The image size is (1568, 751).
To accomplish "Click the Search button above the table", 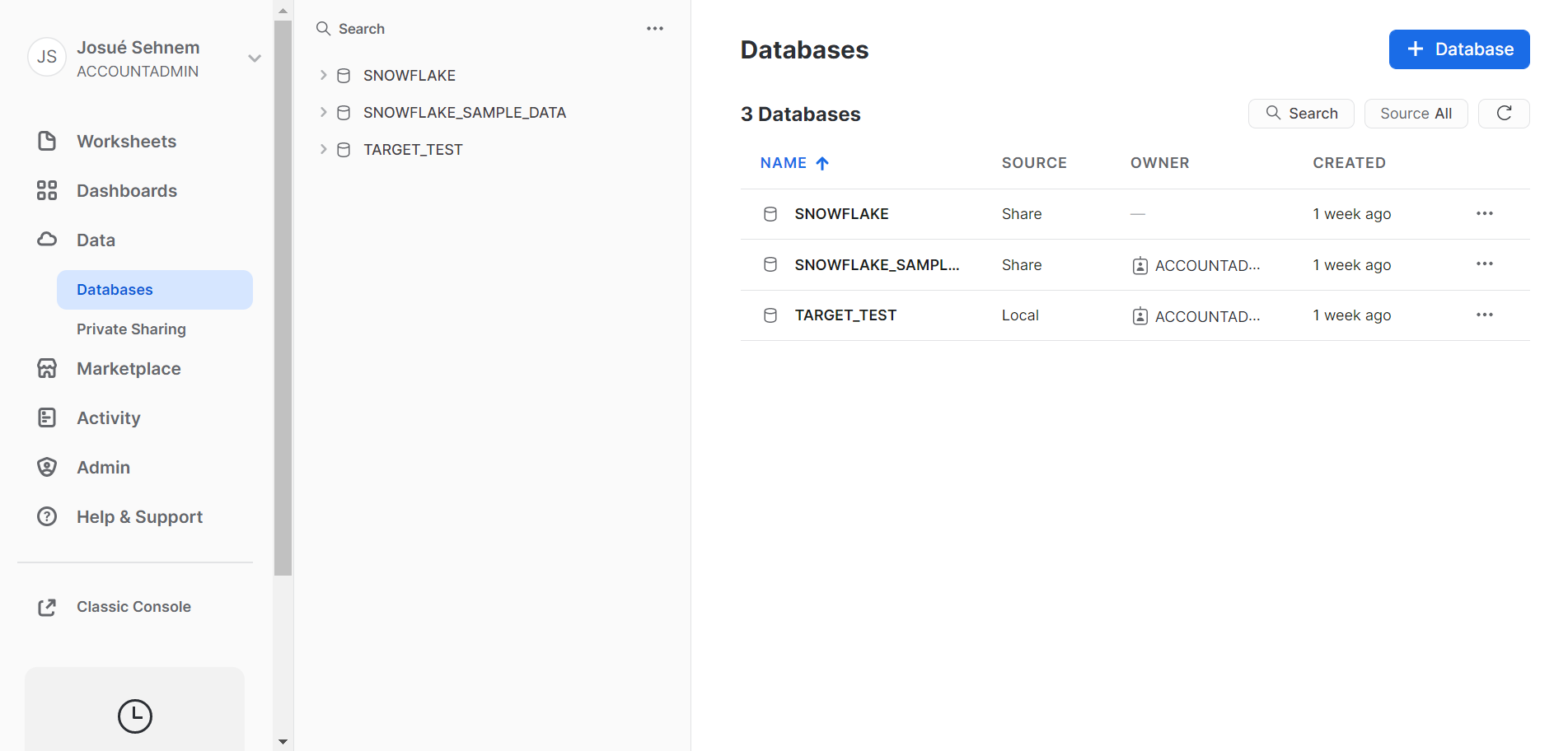I will [1301, 114].
